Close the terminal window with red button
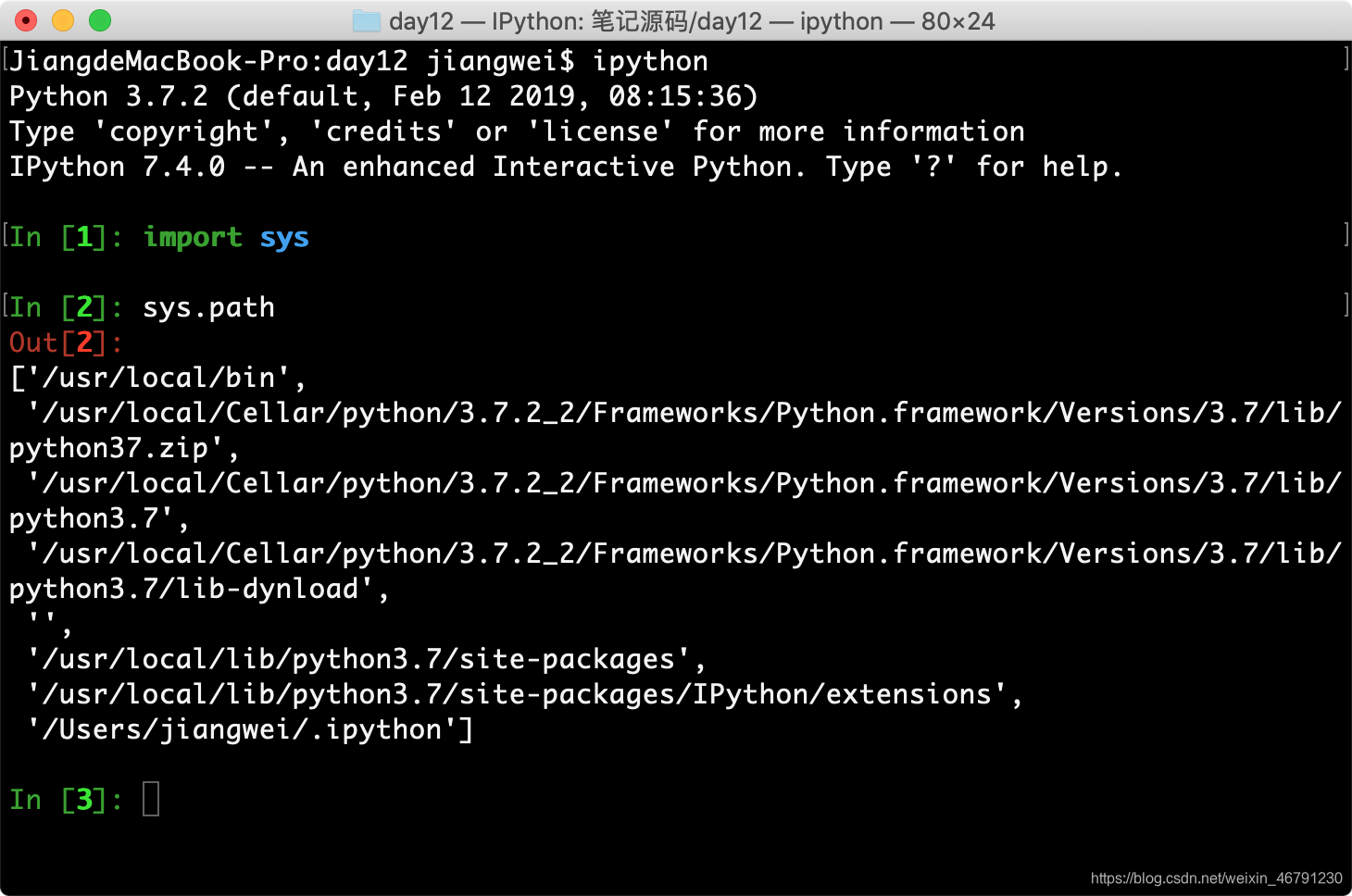 (27, 20)
